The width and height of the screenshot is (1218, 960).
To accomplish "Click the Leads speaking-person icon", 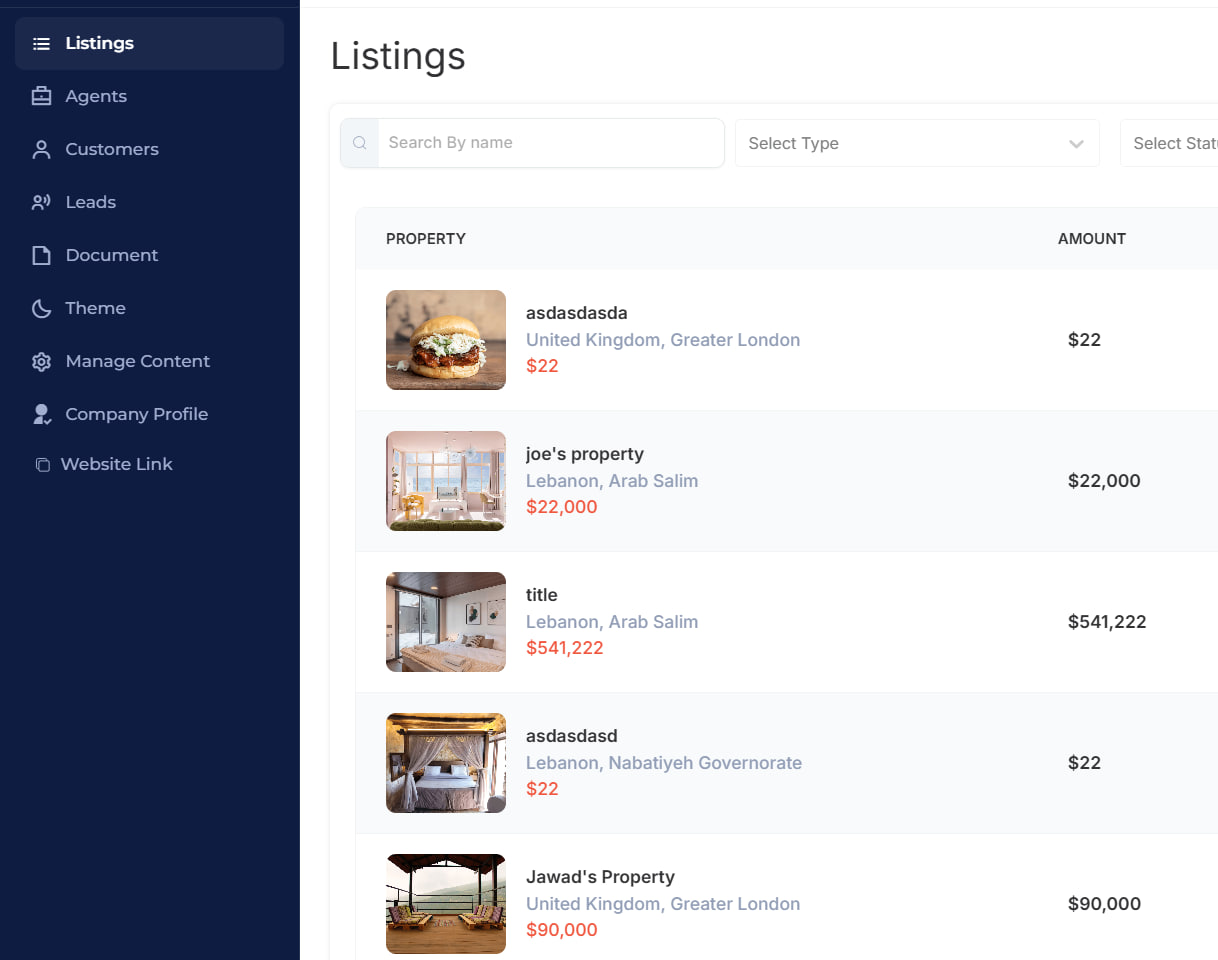I will tap(41, 203).
